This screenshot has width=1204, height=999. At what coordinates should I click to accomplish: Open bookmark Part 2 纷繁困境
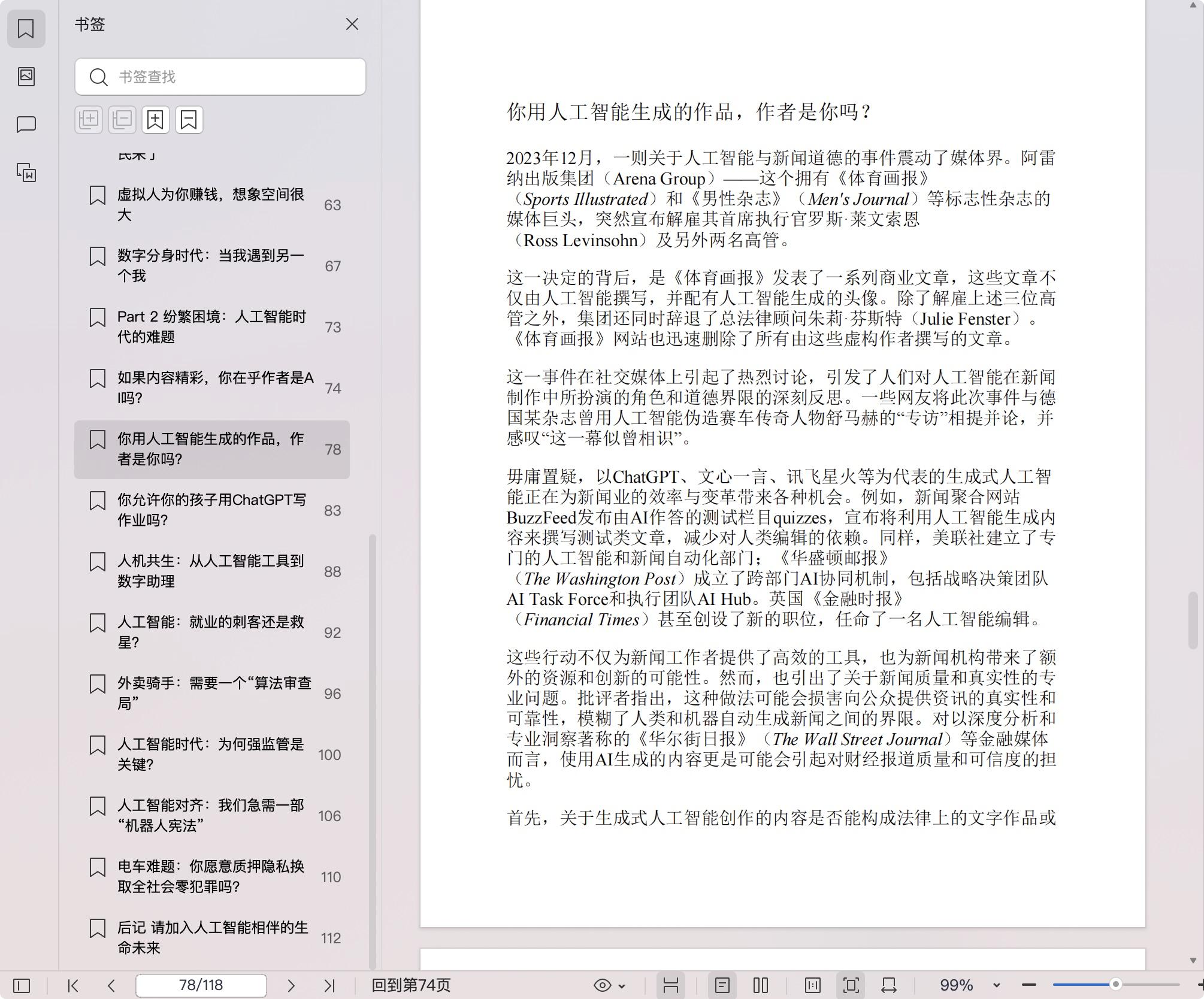tap(212, 327)
